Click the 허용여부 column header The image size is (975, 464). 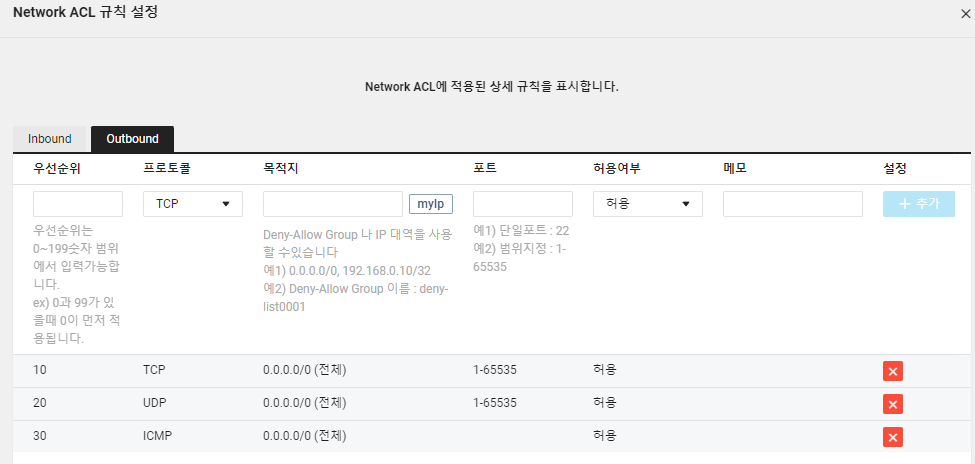(x=617, y=169)
